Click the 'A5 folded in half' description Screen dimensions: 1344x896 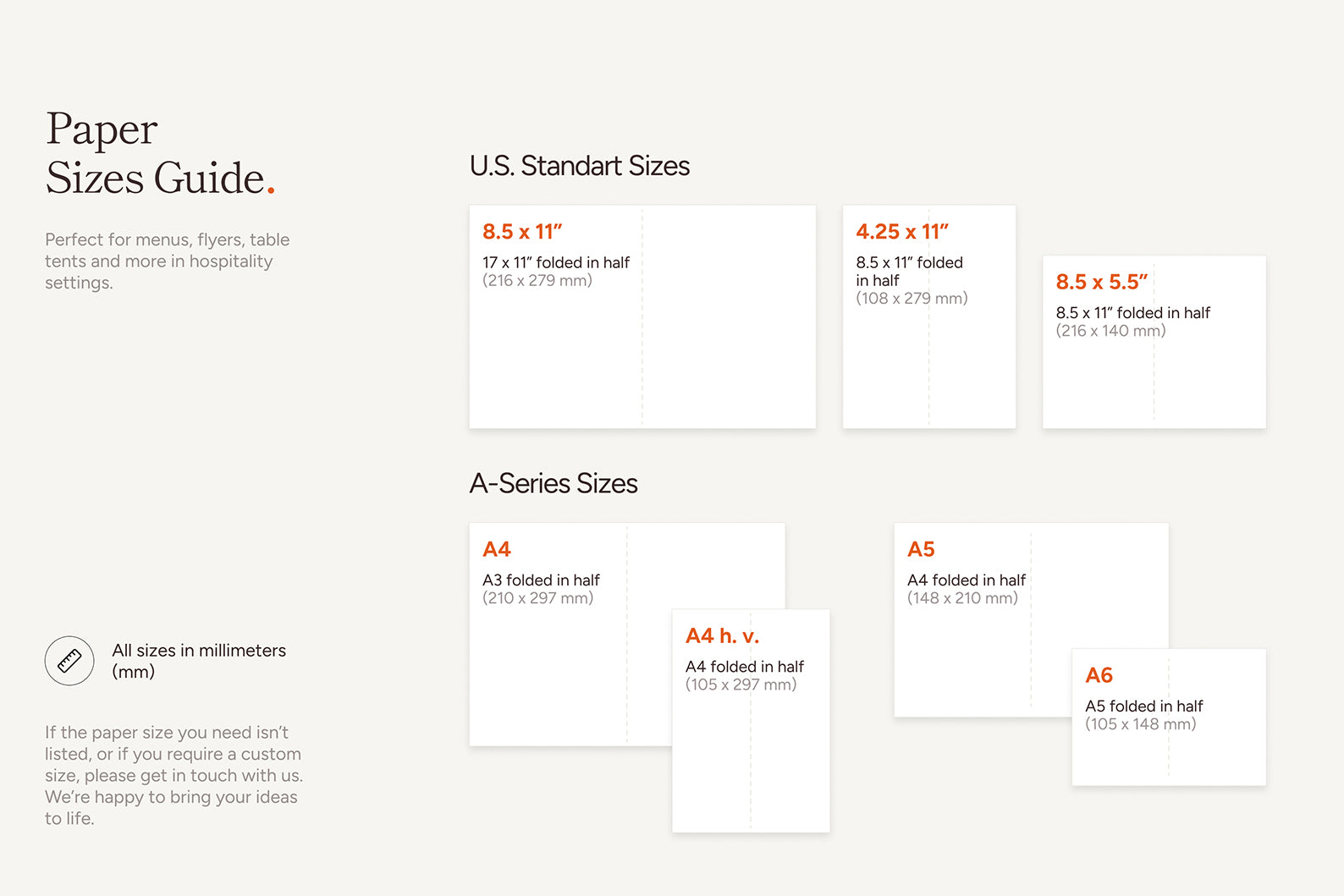(1144, 706)
